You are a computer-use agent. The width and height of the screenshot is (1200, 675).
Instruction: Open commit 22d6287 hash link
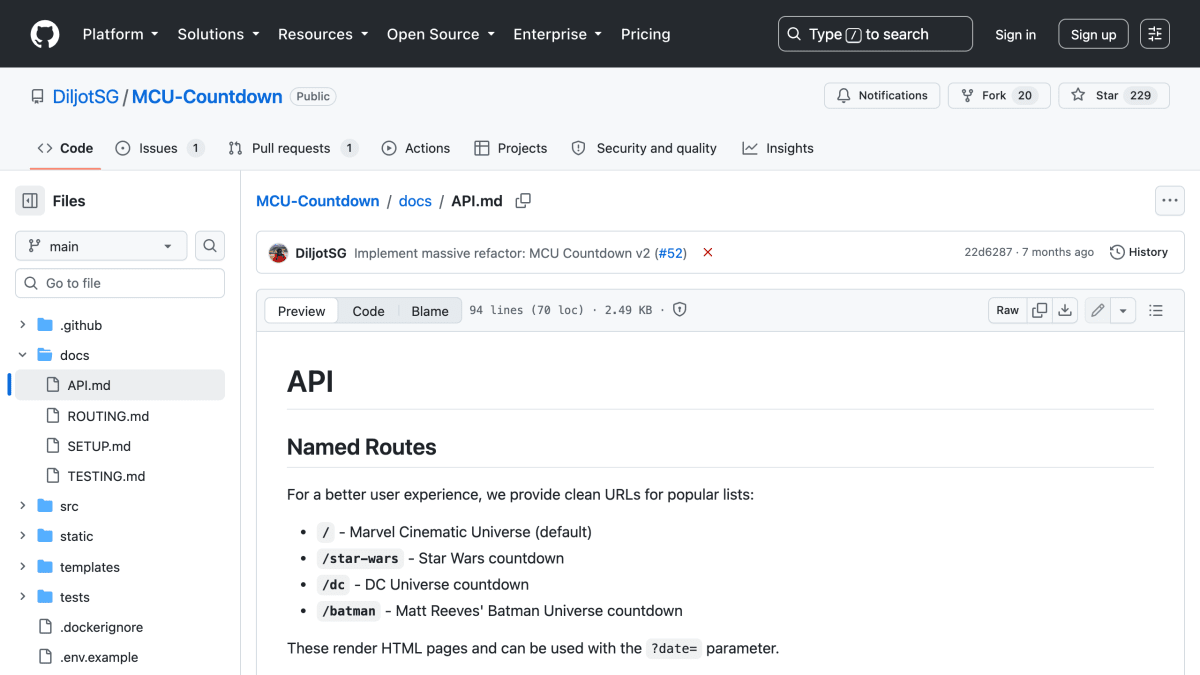click(988, 252)
